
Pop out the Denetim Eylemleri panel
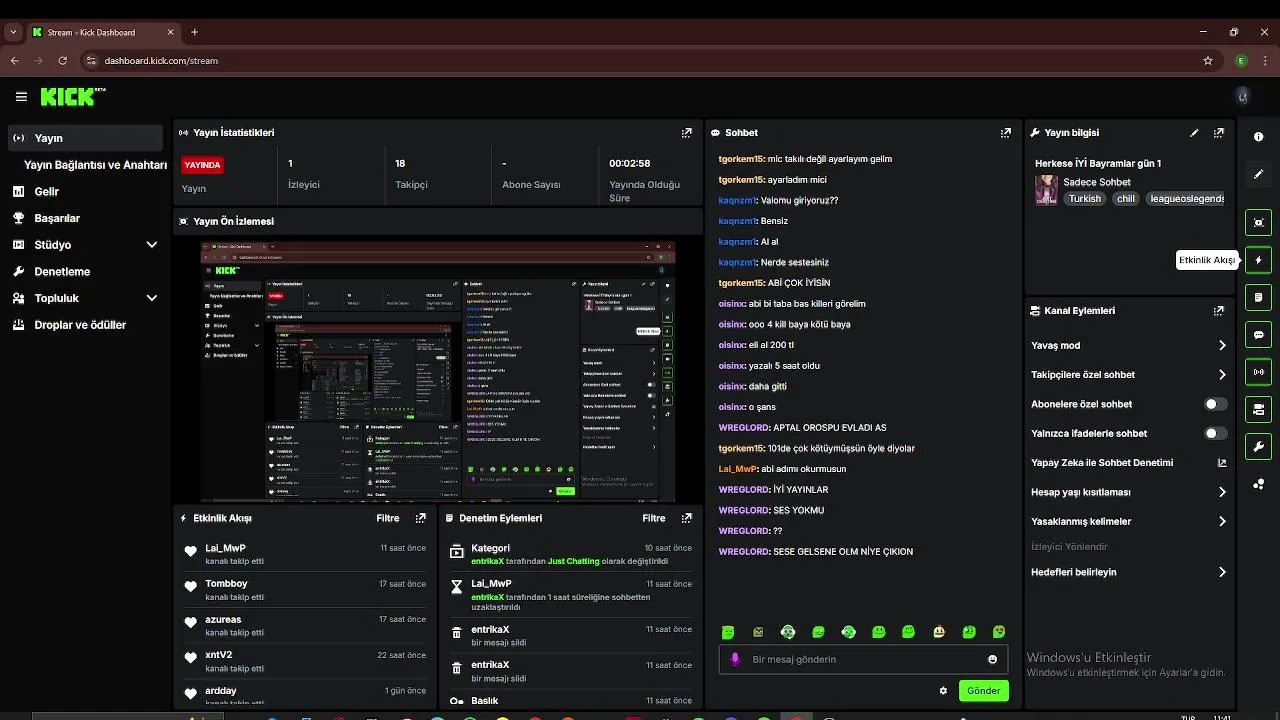pyautogui.click(x=686, y=518)
